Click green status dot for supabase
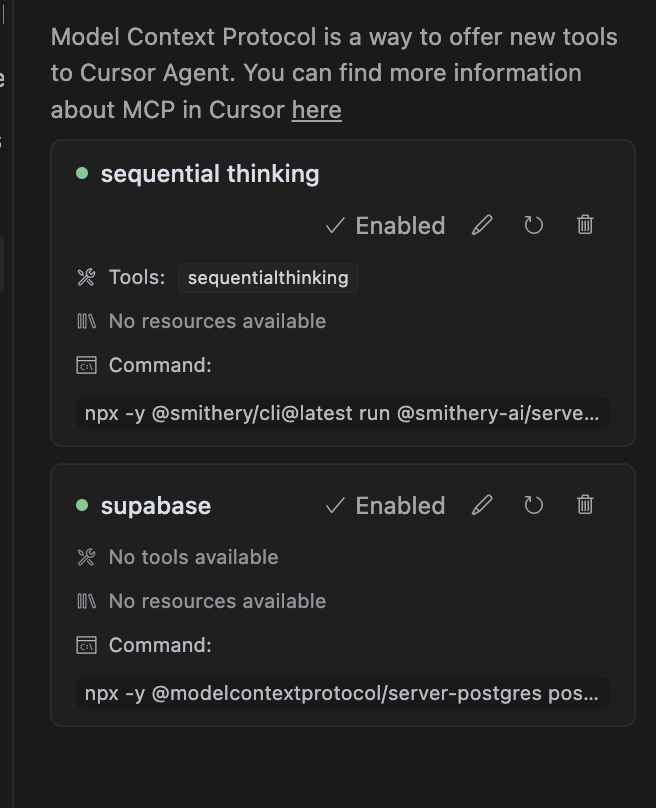 (82, 505)
